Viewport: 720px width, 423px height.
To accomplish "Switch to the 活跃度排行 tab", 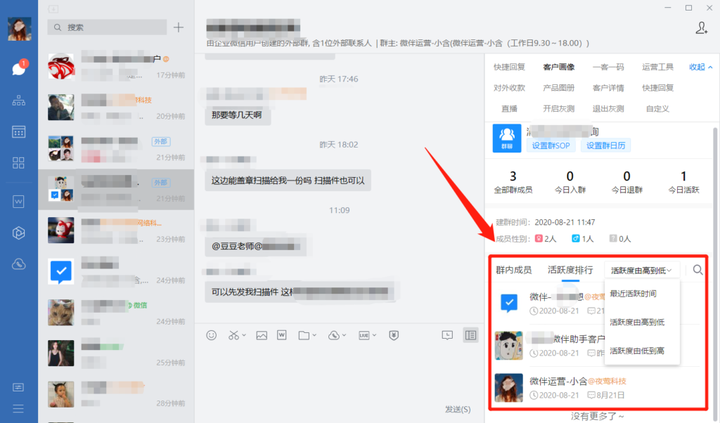I will point(570,270).
